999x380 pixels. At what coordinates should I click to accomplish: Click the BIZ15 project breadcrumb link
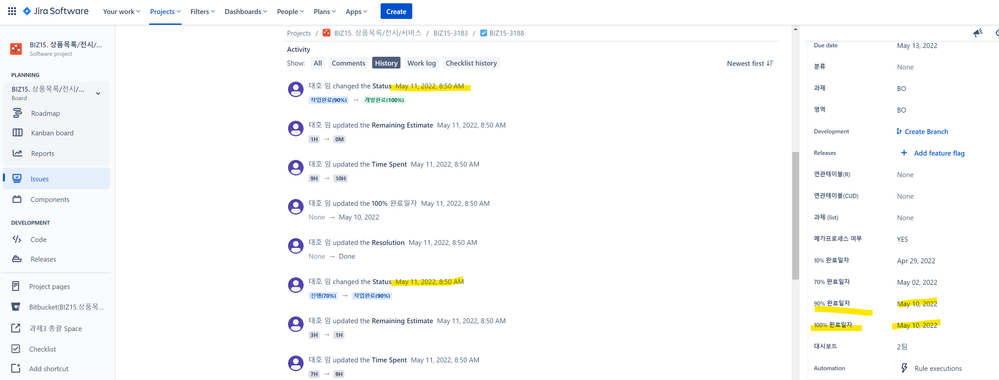coord(372,33)
